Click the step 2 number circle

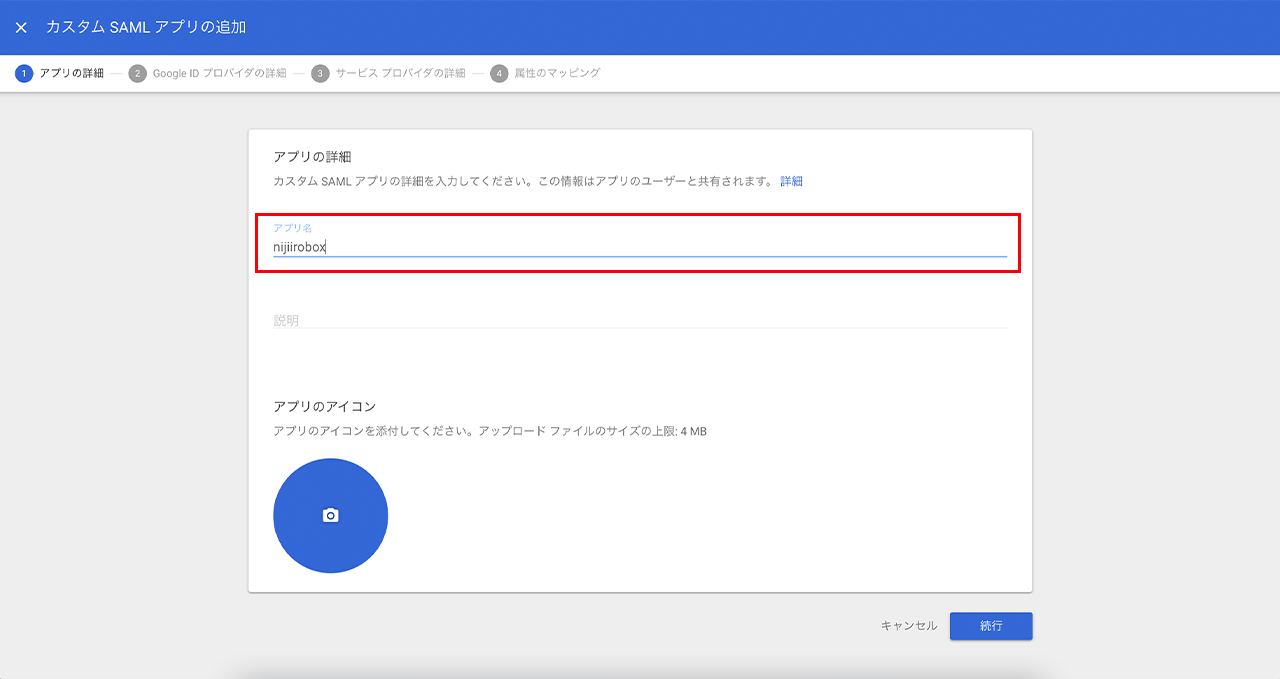(x=137, y=73)
